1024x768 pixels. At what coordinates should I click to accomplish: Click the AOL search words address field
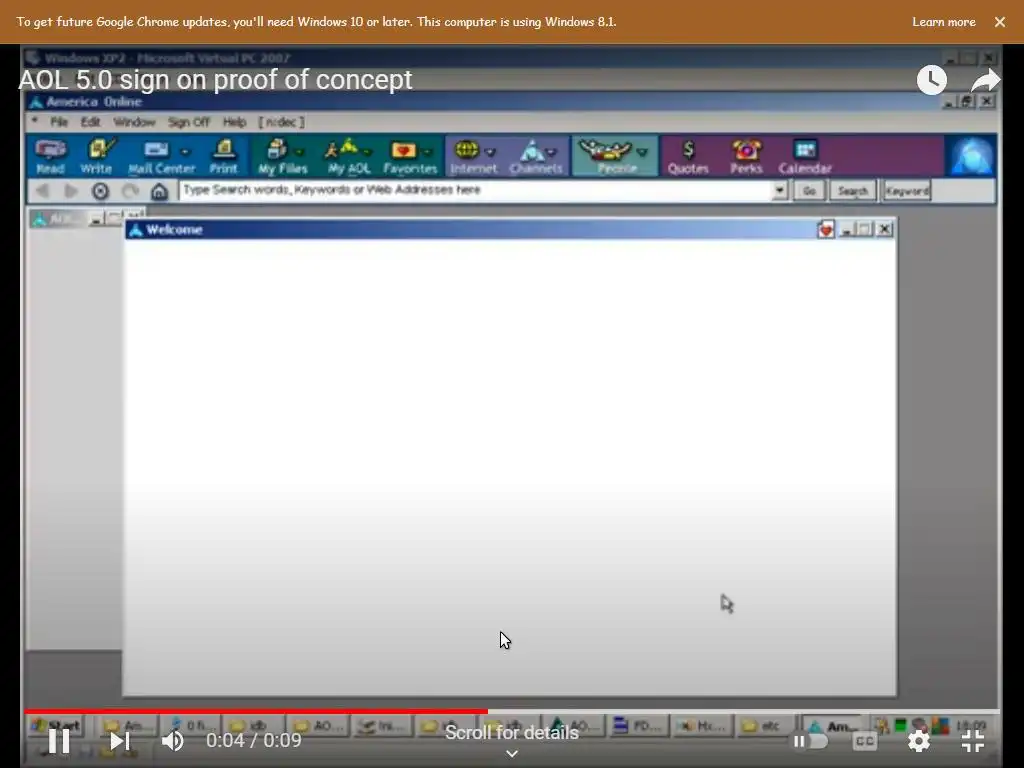[475, 190]
